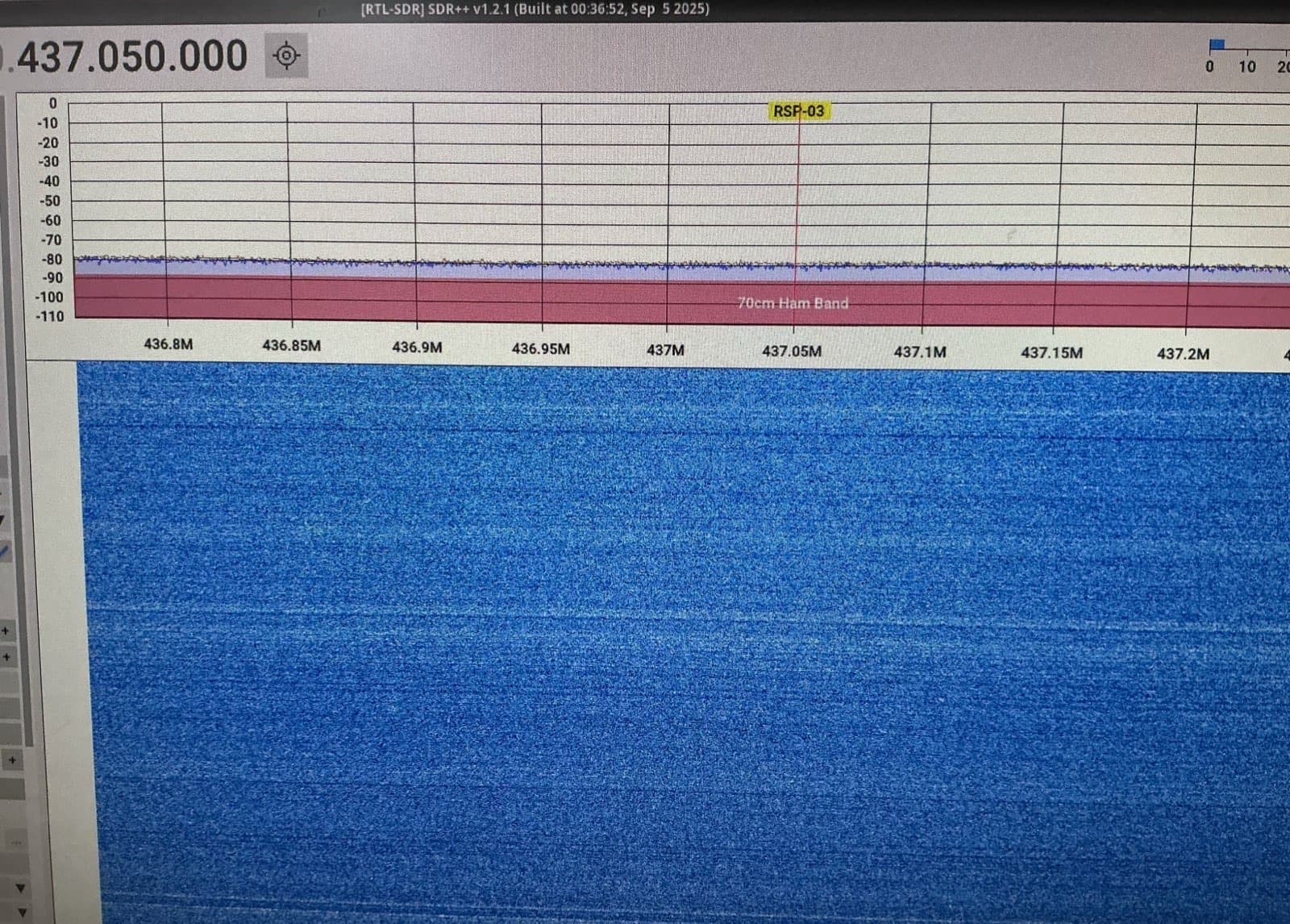Click the RSP-03 bookmark marker label

click(x=798, y=111)
